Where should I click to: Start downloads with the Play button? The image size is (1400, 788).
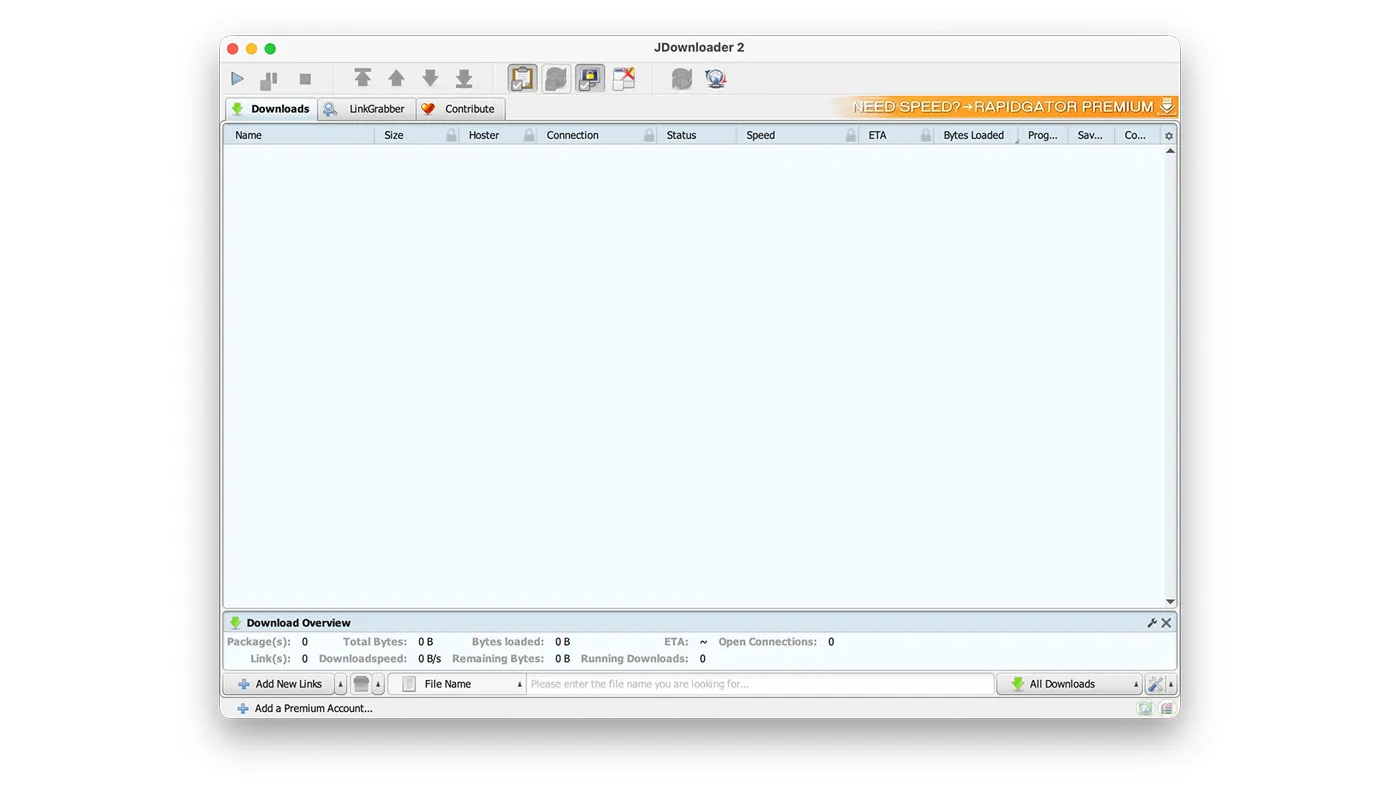(x=238, y=78)
